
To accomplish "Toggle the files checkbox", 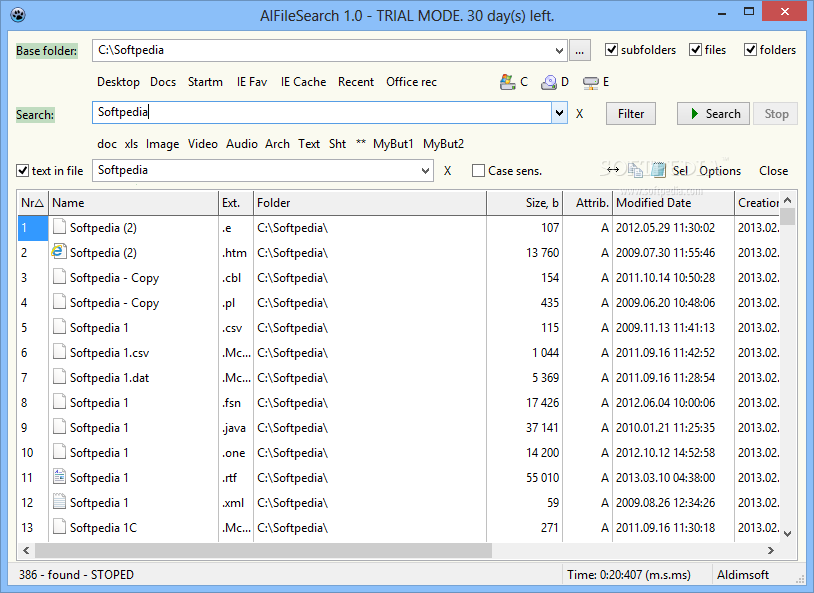I will (695, 50).
